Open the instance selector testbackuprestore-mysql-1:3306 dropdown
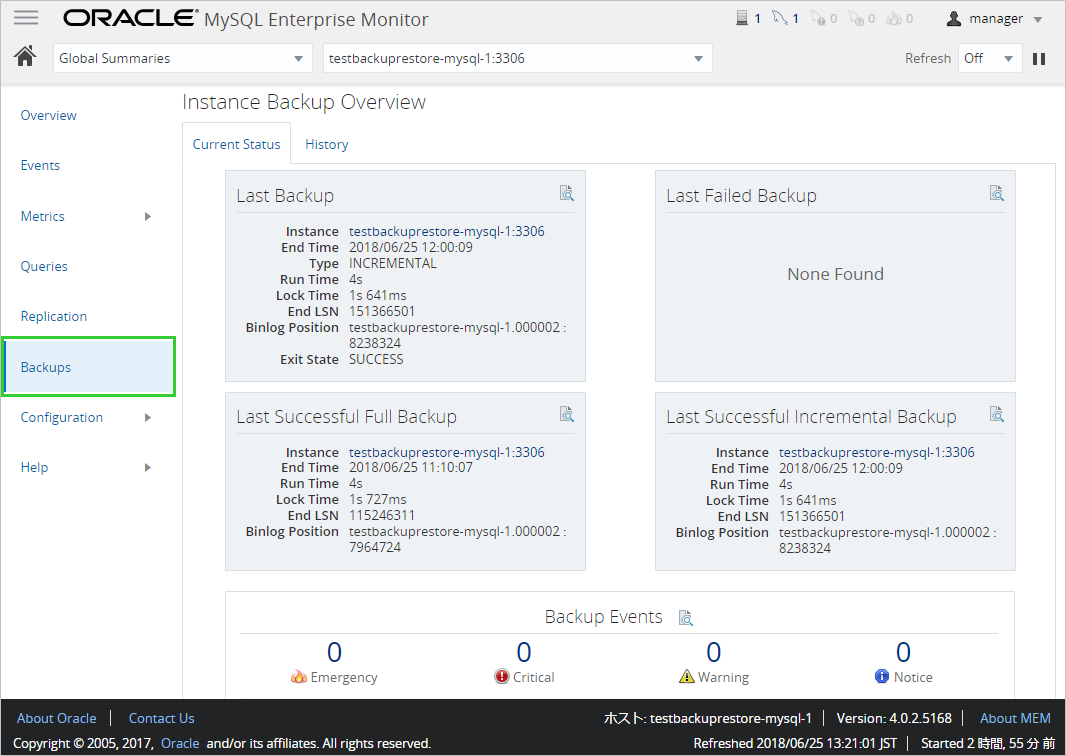Viewport: 1066px width, 756px height. click(x=517, y=58)
